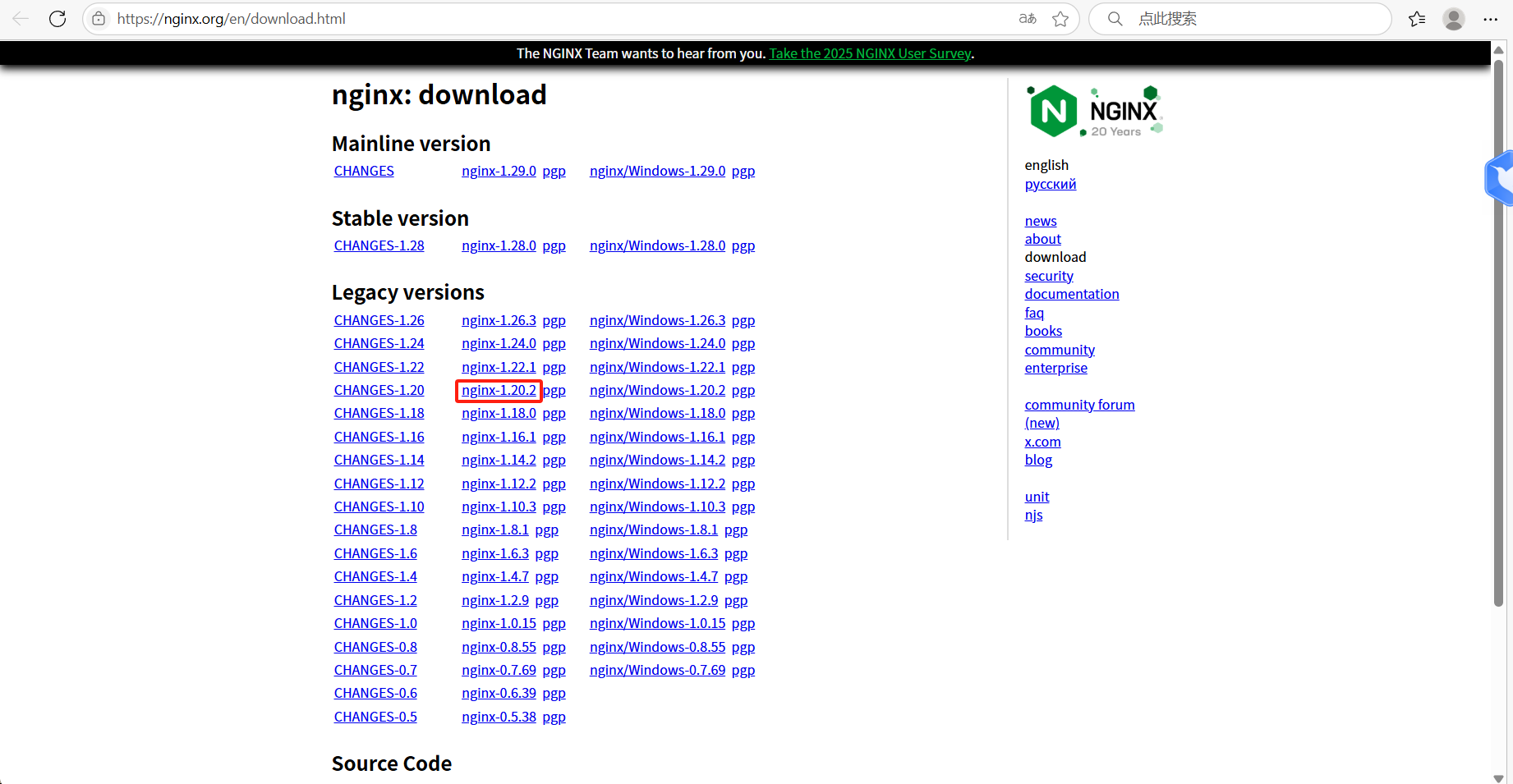Screen dimensions: 1513x784
Task: Download nginx-0.6.39
Action: pyautogui.click(x=499, y=693)
